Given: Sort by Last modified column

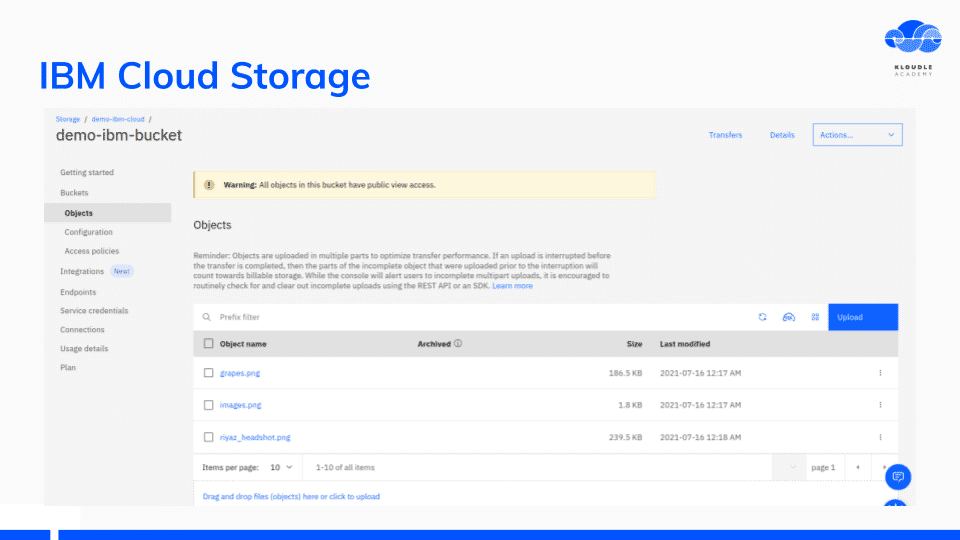Looking at the screenshot, I should point(685,344).
